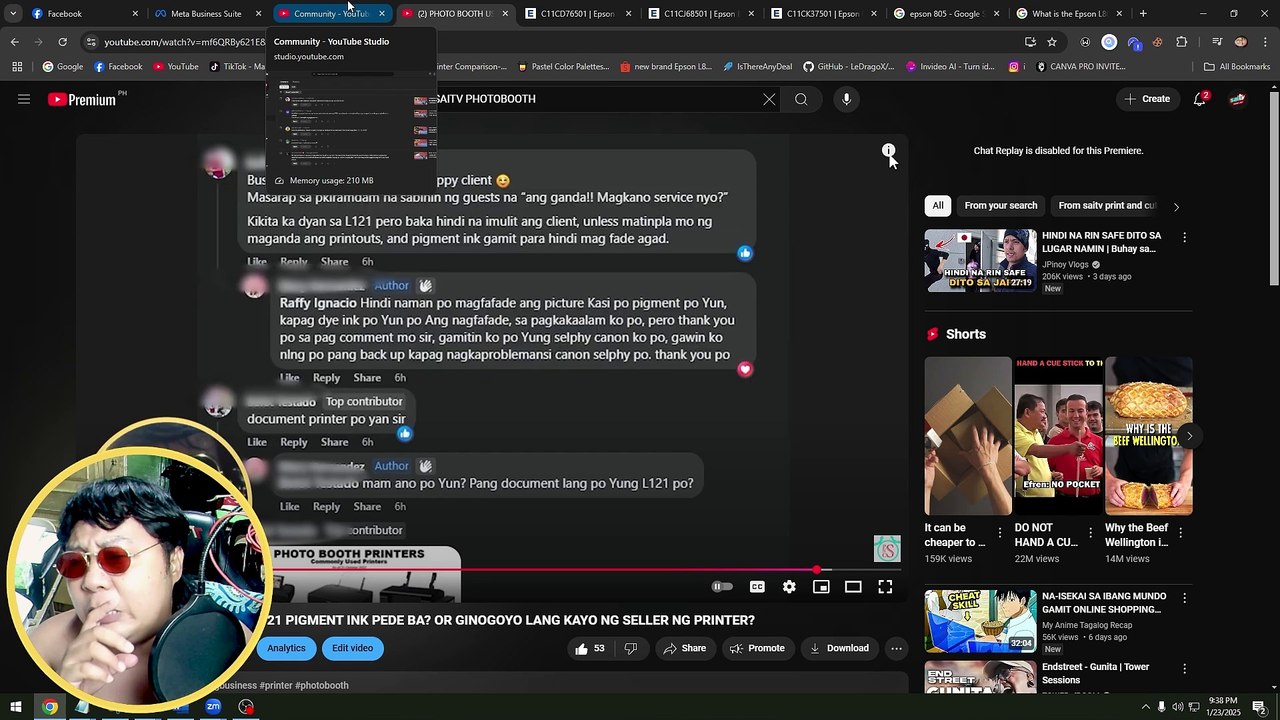Filter by From saitv print chip
Viewport: 1280px width, 720px height.
(x=1107, y=205)
